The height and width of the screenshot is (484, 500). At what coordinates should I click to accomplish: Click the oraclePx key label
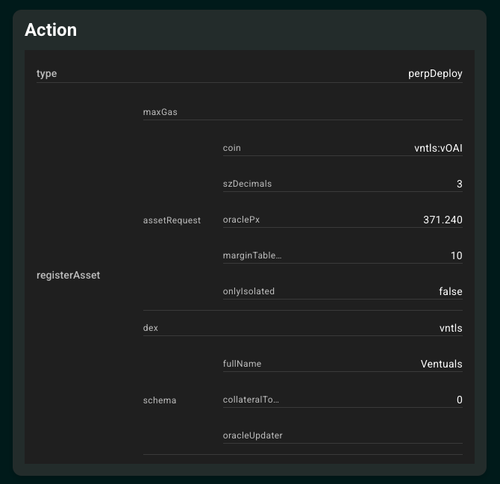click(x=241, y=220)
